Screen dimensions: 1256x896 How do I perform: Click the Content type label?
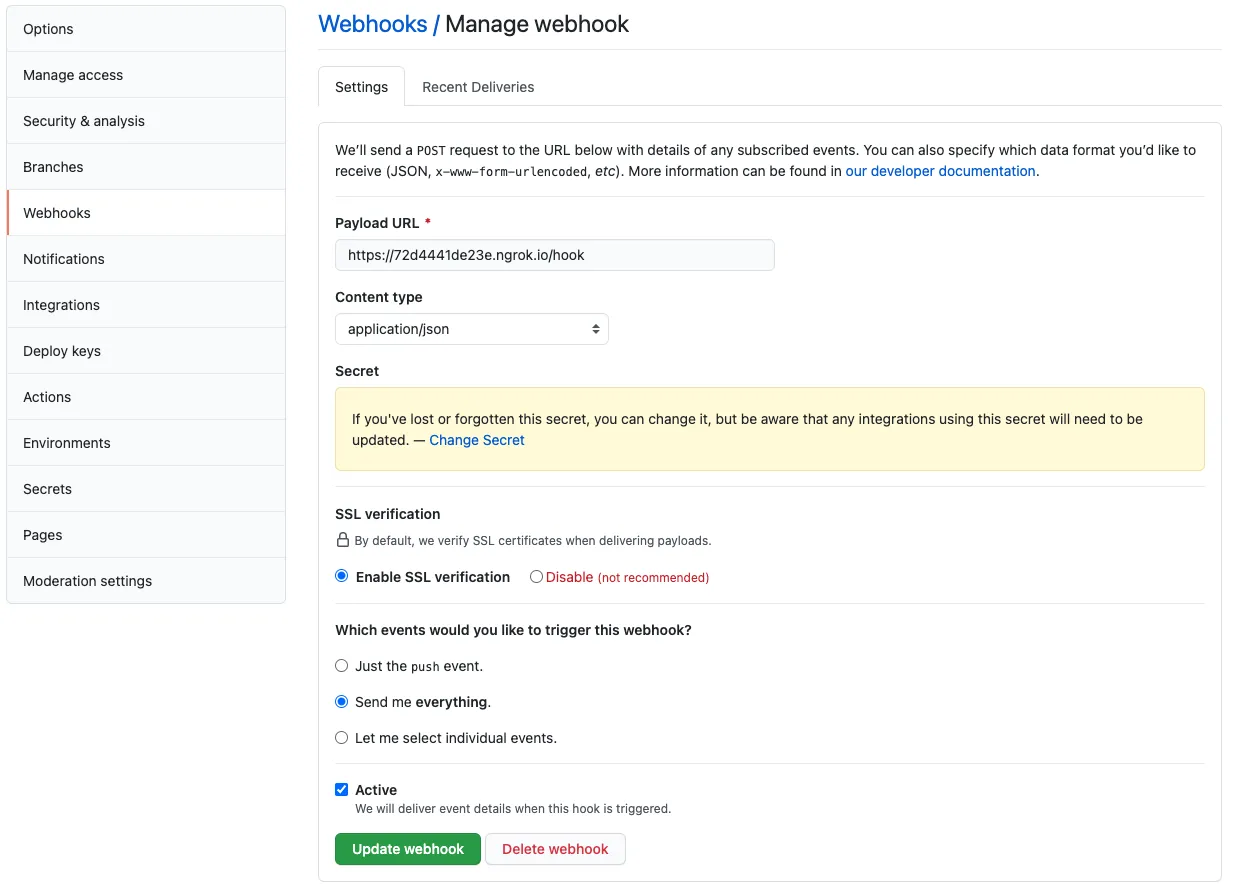click(379, 297)
